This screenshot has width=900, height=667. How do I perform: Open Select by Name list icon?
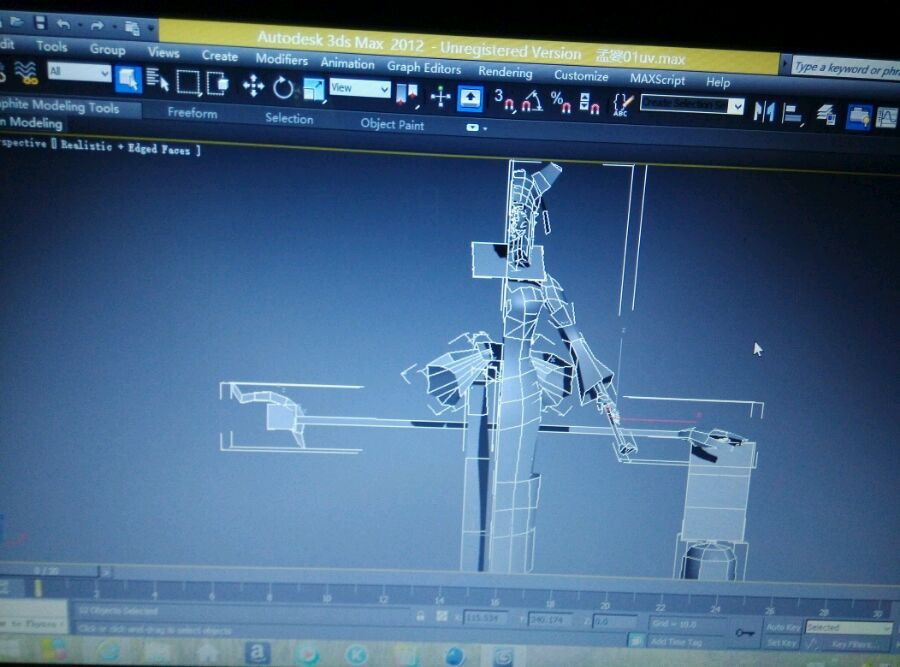click(157, 80)
